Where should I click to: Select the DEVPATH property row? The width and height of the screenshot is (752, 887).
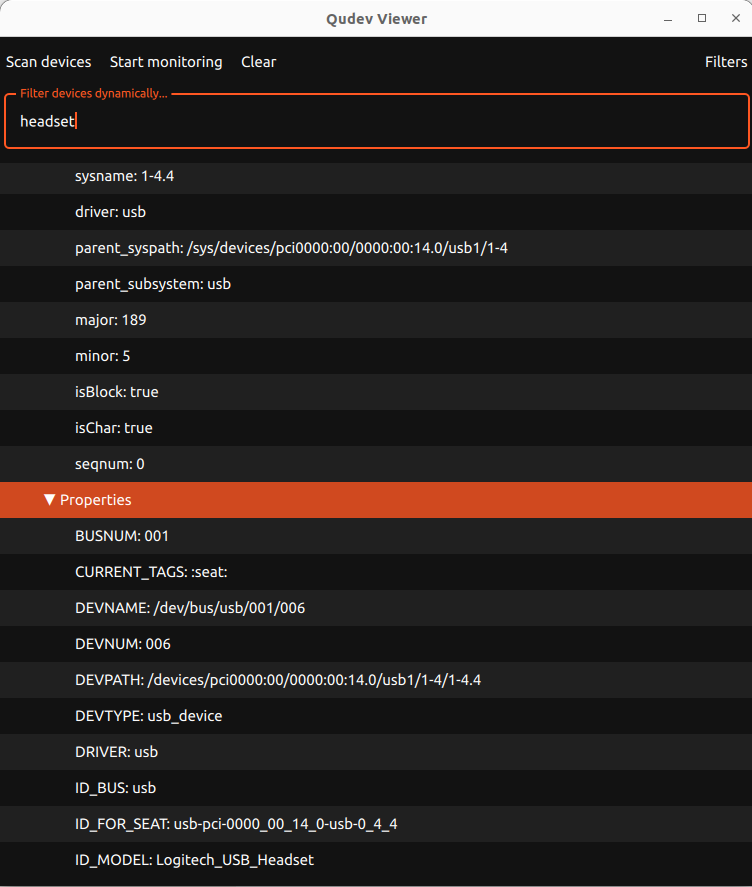click(x=279, y=680)
